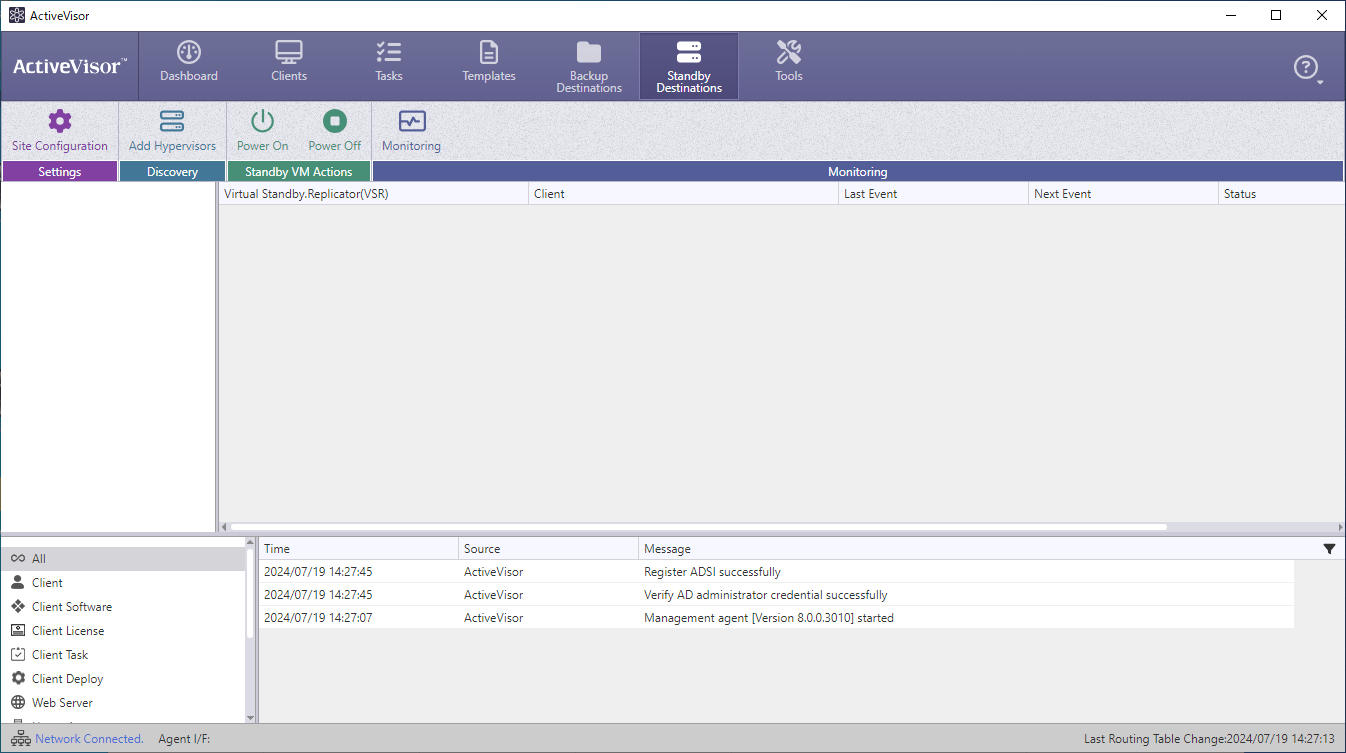
Task: Sort by Virtual Standby.Replicator(VSR) column
Action: [373, 194]
